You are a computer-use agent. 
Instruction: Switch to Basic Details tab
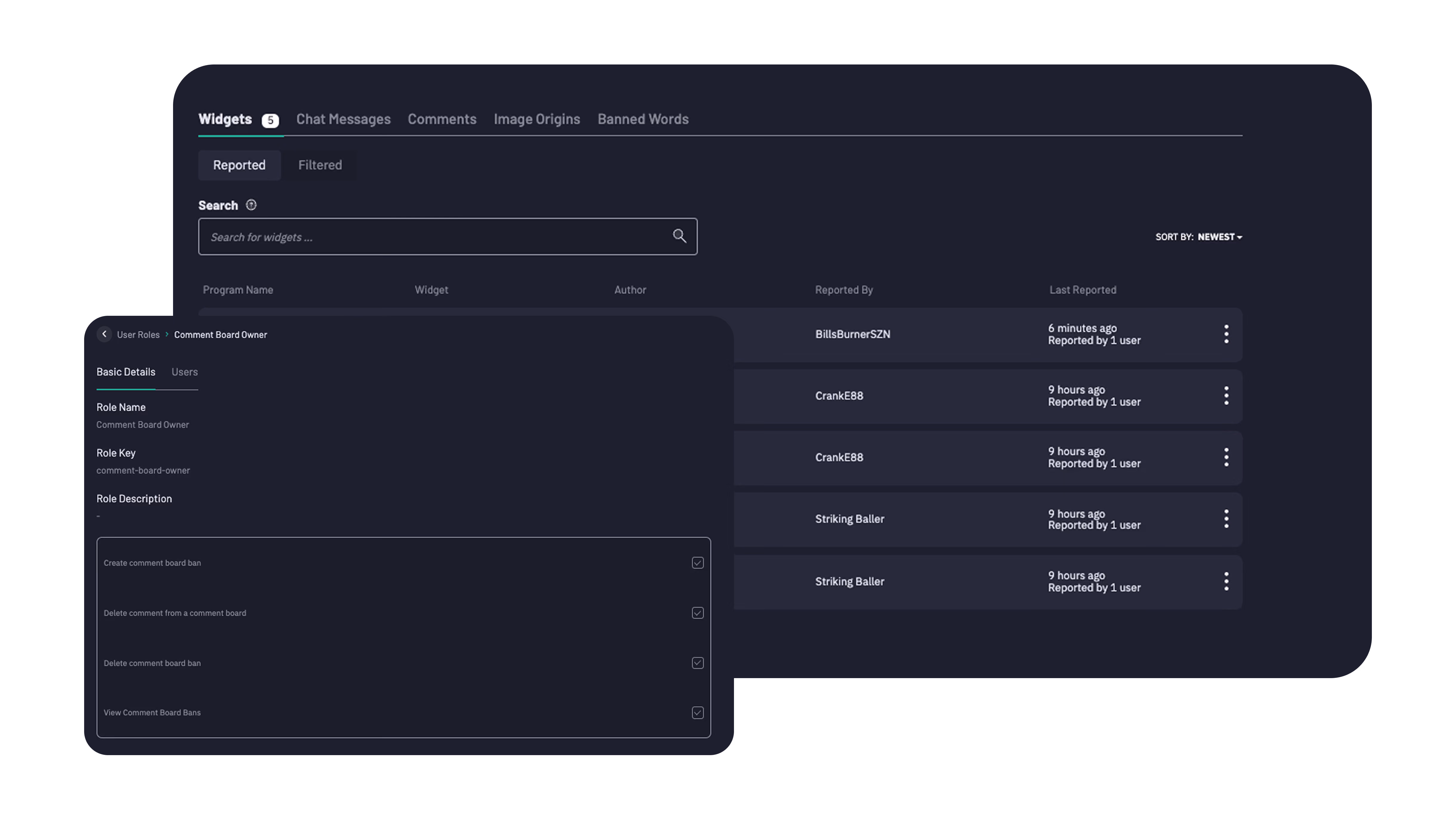point(126,372)
